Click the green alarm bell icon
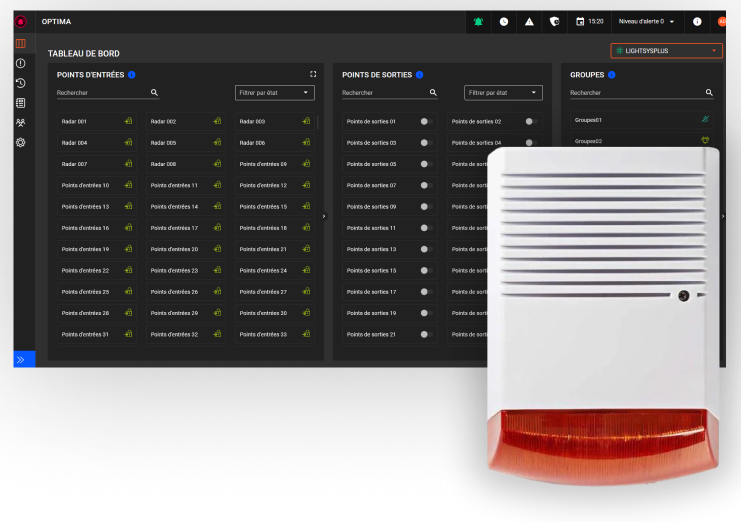 (x=478, y=21)
